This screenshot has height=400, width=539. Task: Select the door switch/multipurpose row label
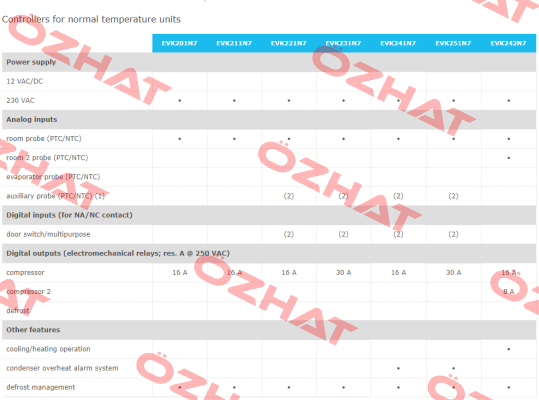(48, 234)
